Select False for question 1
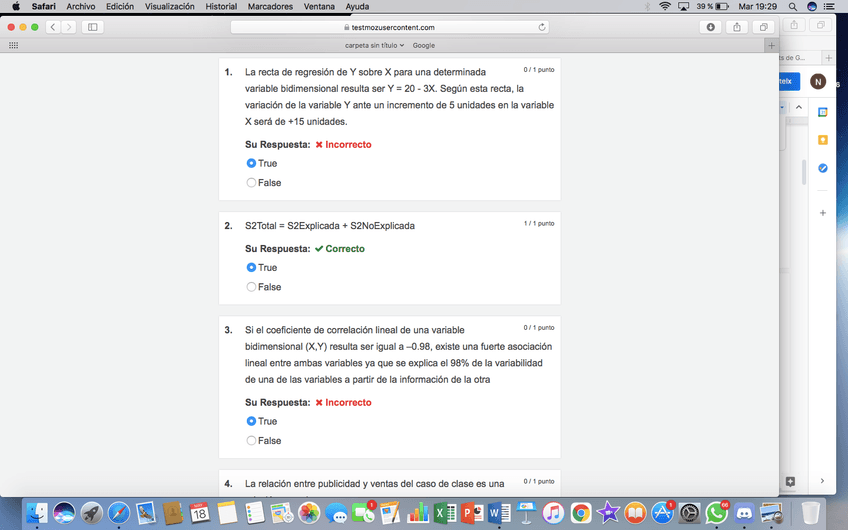The height and width of the screenshot is (530, 848). click(251, 183)
